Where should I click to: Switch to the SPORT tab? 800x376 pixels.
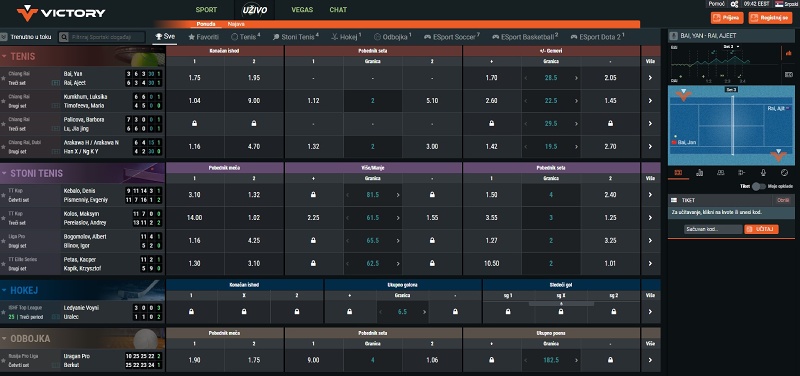pos(206,10)
